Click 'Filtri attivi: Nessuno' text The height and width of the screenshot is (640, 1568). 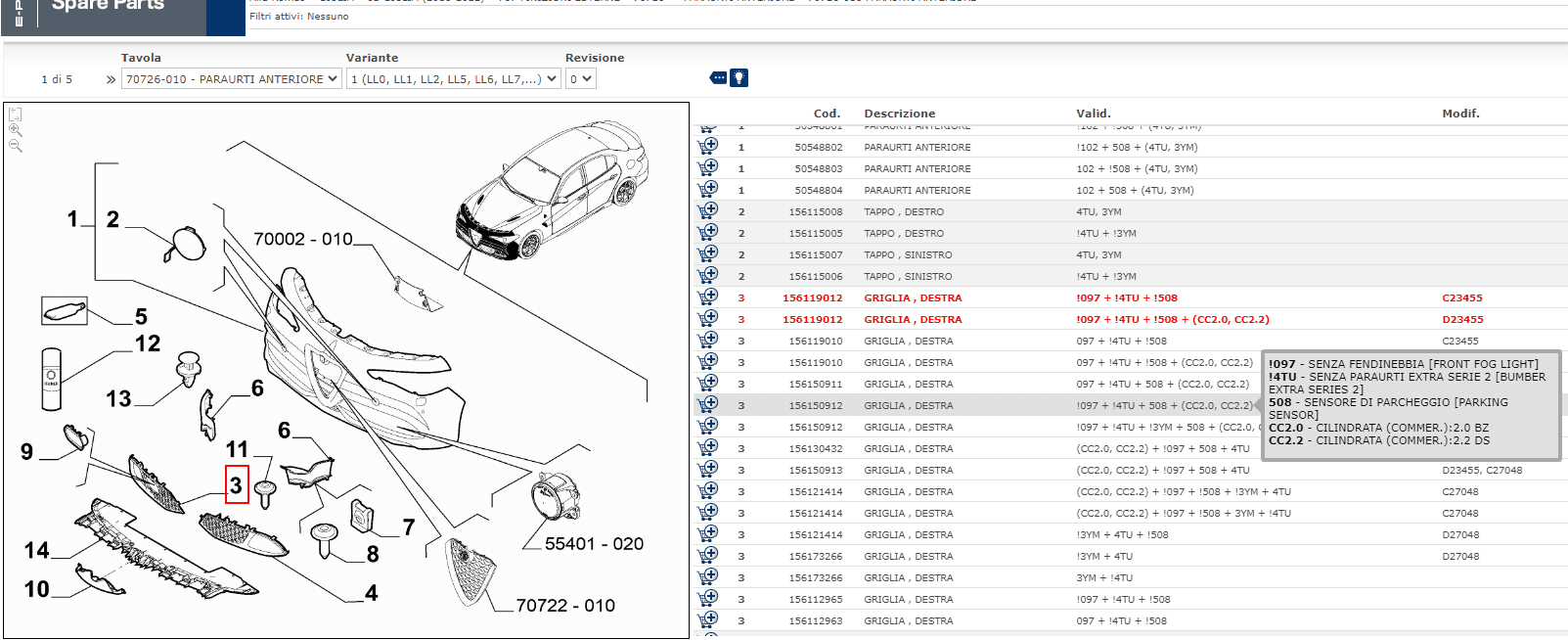pyautogui.click(x=298, y=17)
